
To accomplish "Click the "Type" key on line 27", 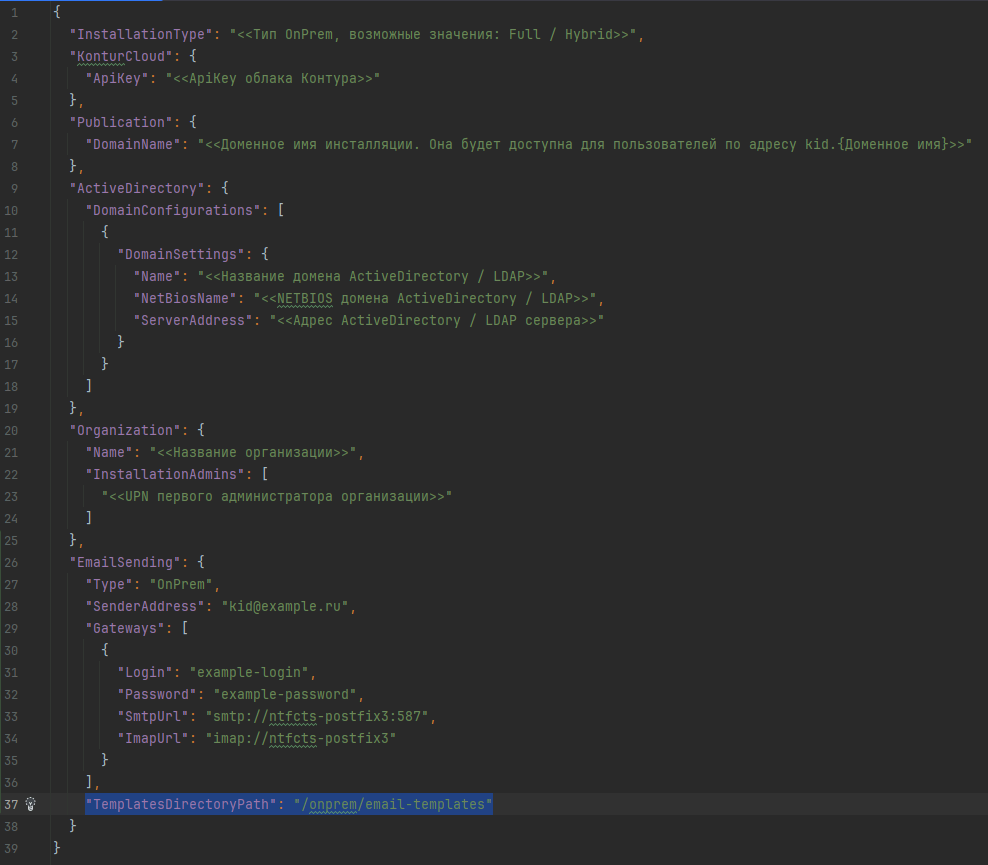I will pyautogui.click(x=109, y=584).
